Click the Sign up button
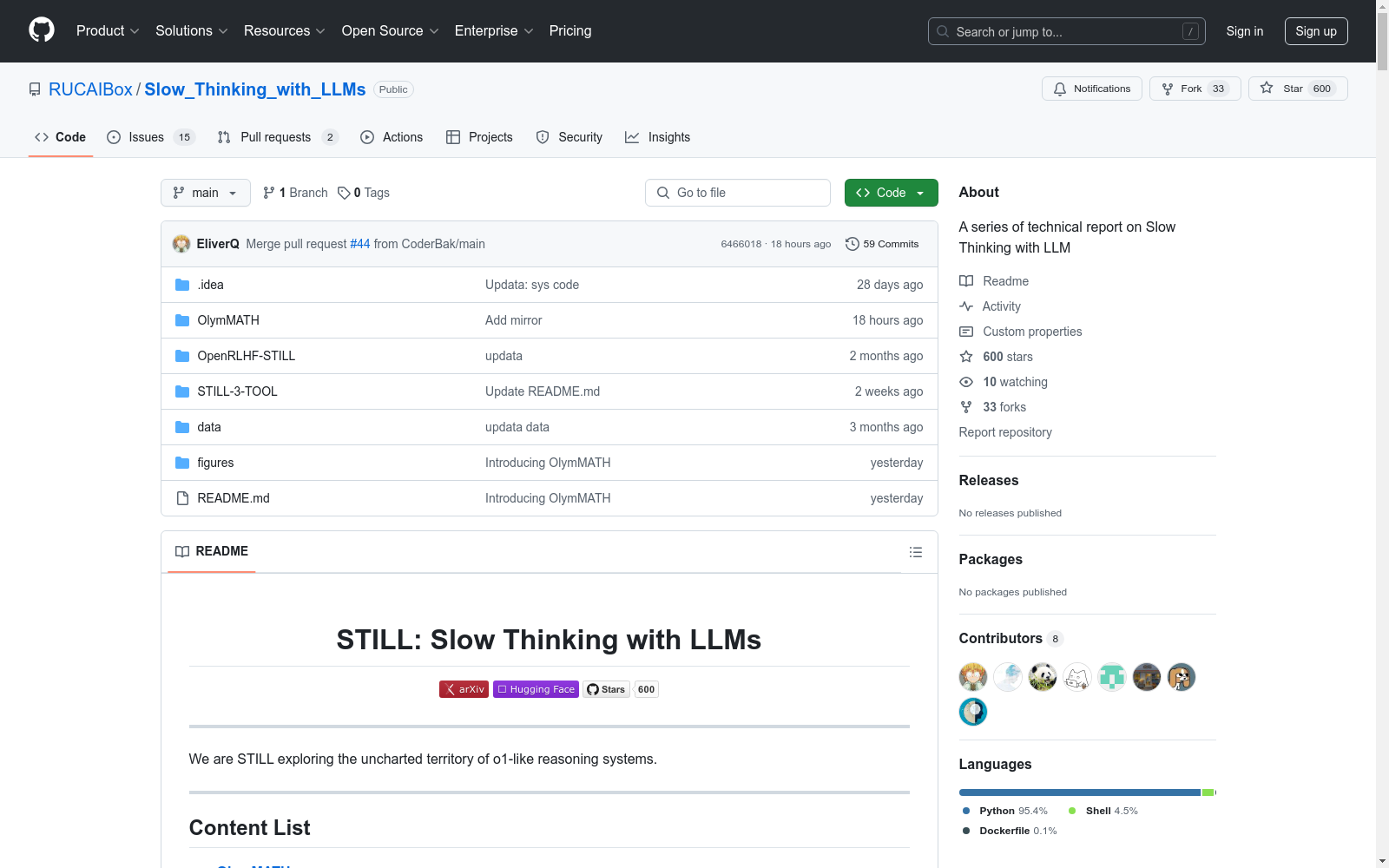Viewport: 1389px width, 868px height. [x=1316, y=31]
